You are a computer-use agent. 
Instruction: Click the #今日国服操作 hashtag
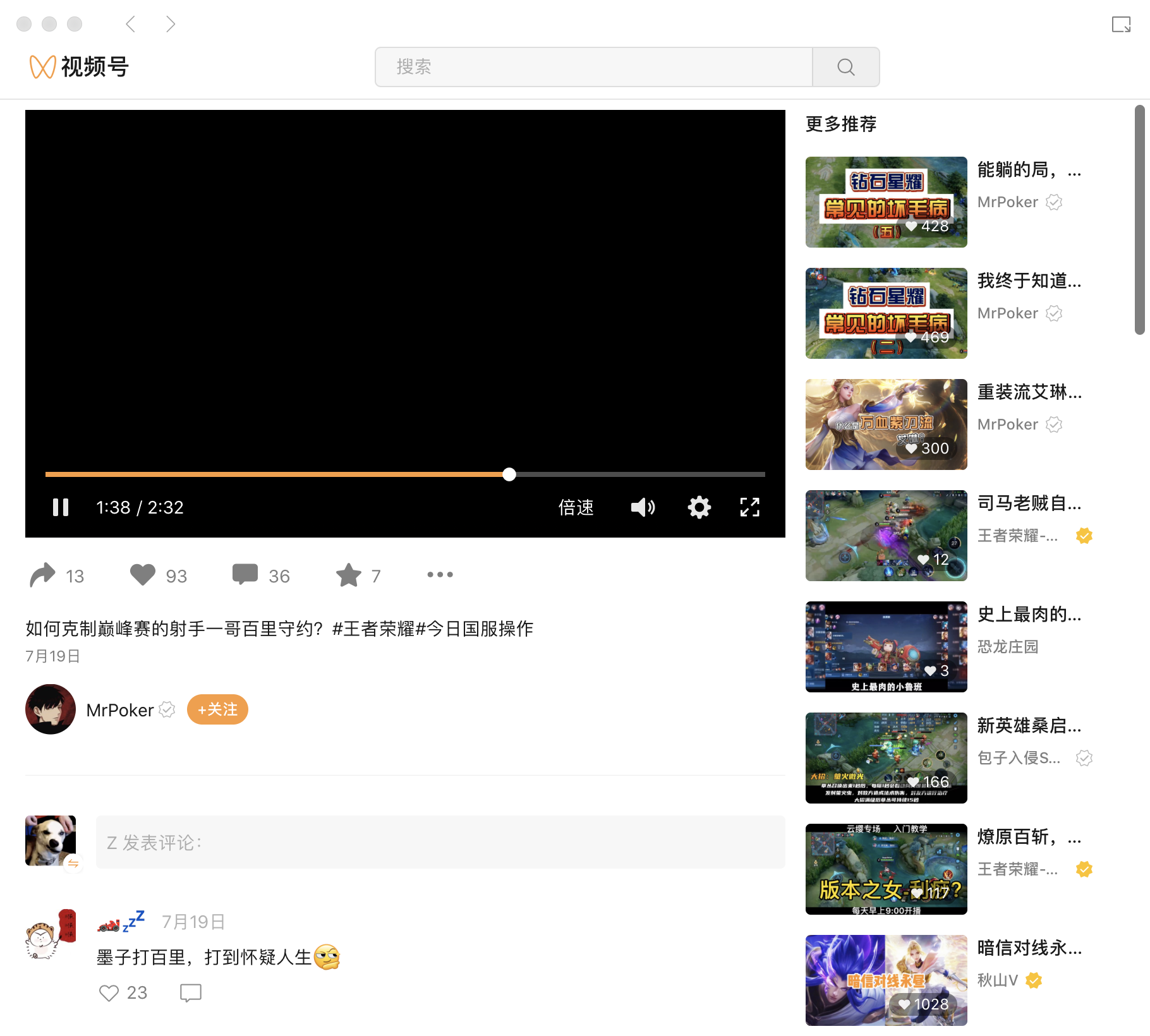tap(474, 629)
